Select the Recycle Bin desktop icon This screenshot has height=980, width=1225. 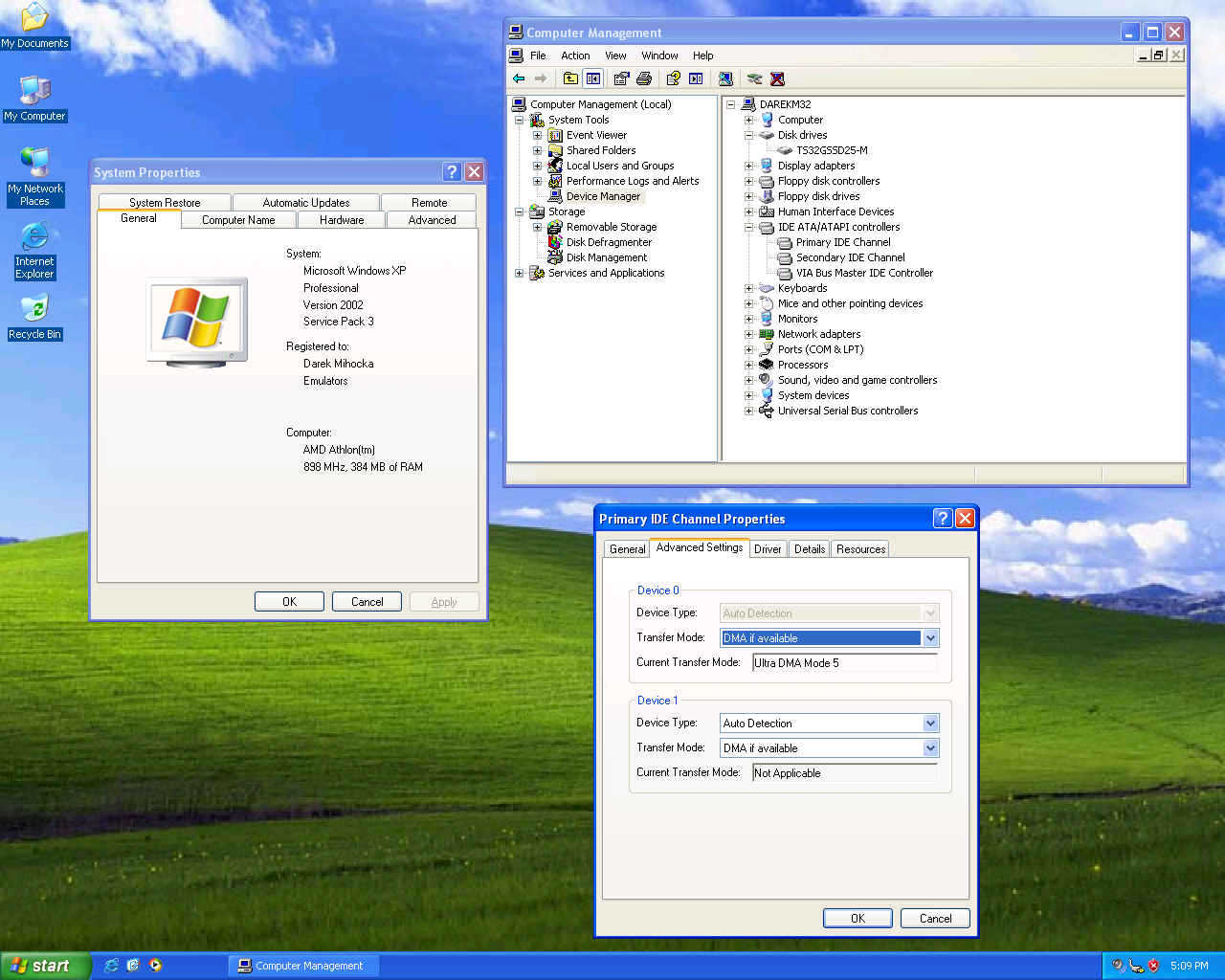tap(34, 318)
